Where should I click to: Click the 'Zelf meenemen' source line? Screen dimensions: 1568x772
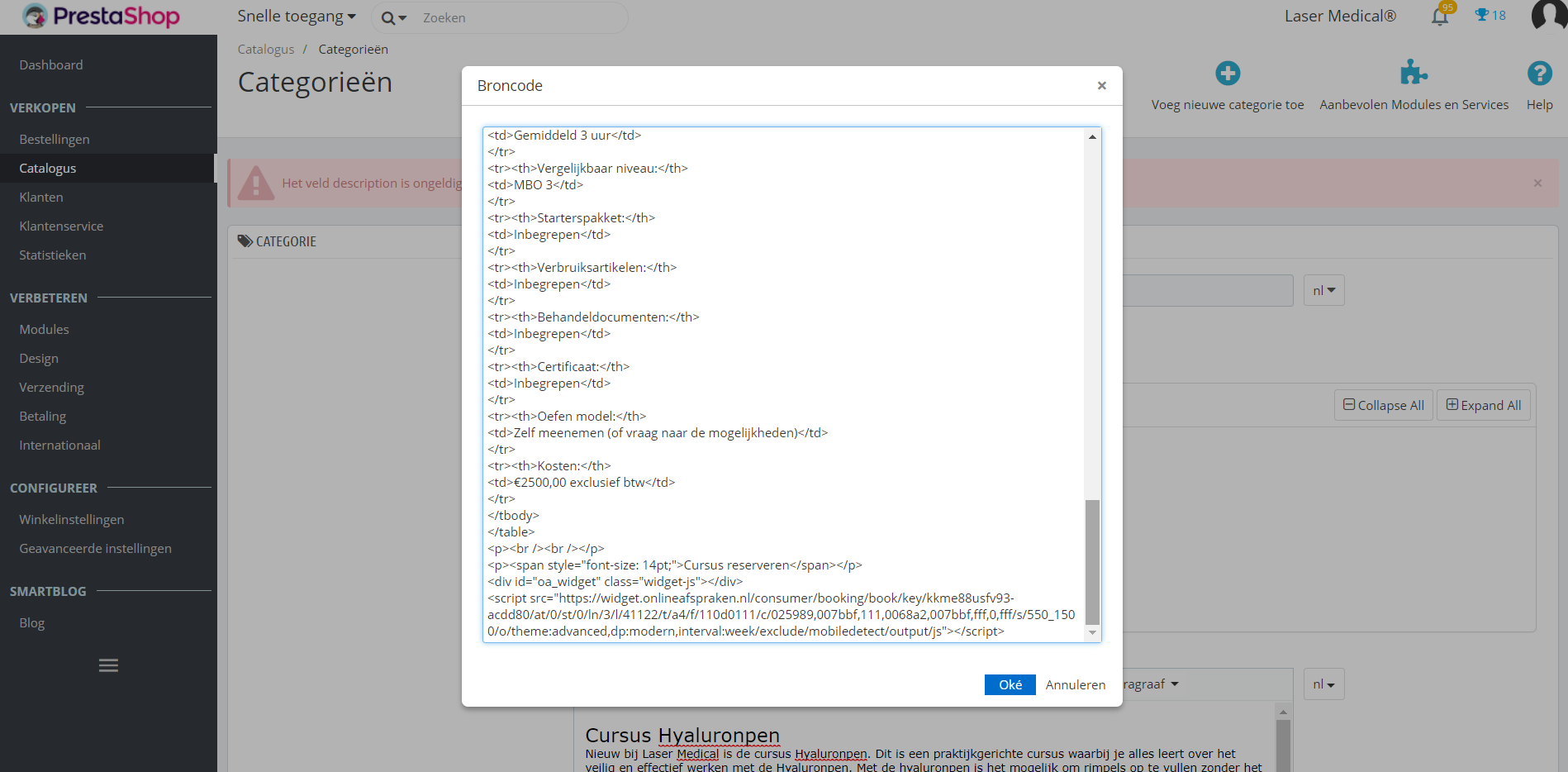[x=658, y=433]
